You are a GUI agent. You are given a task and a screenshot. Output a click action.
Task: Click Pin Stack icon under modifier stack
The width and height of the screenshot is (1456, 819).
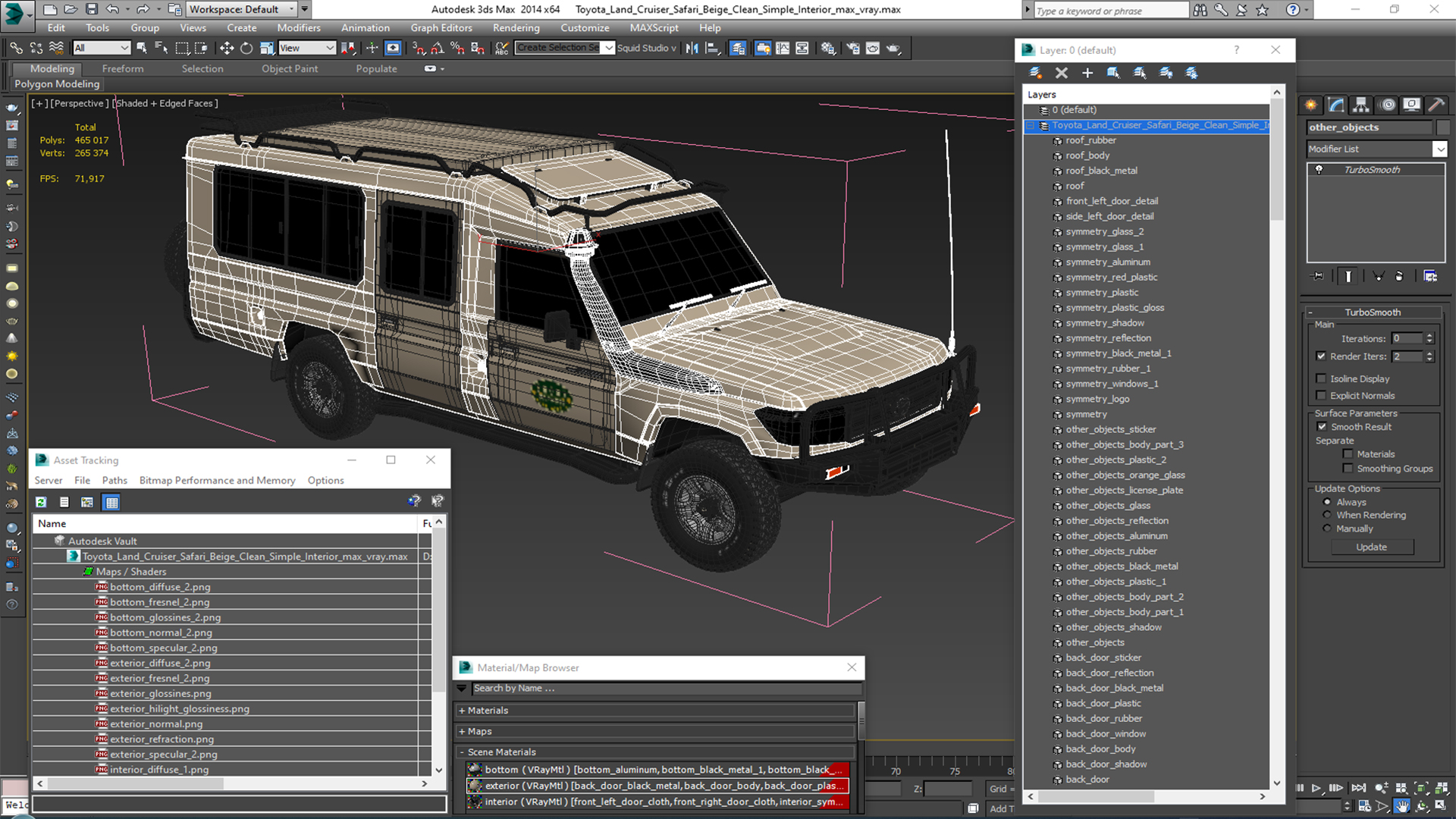[1318, 276]
